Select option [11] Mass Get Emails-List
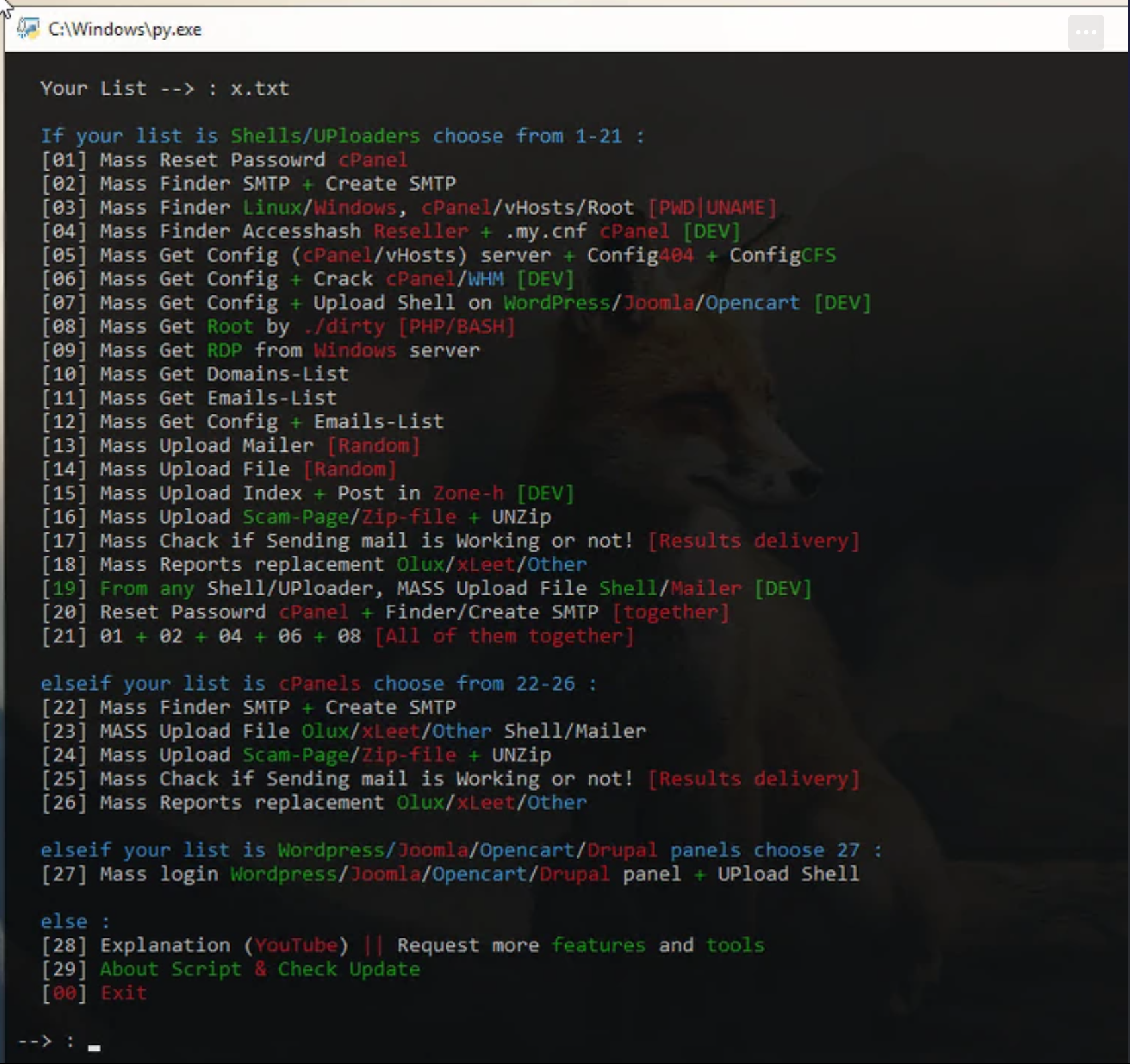Image resolution: width=1130 pixels, height=1064 pixels. pyautogui.click(x=189, y=398)
